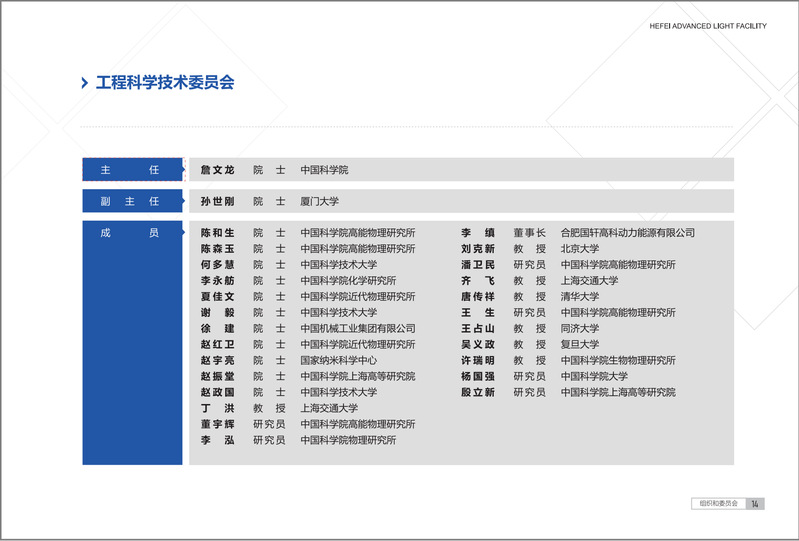Click the name 吴义政
799x541 pixels.
[478, 344]
